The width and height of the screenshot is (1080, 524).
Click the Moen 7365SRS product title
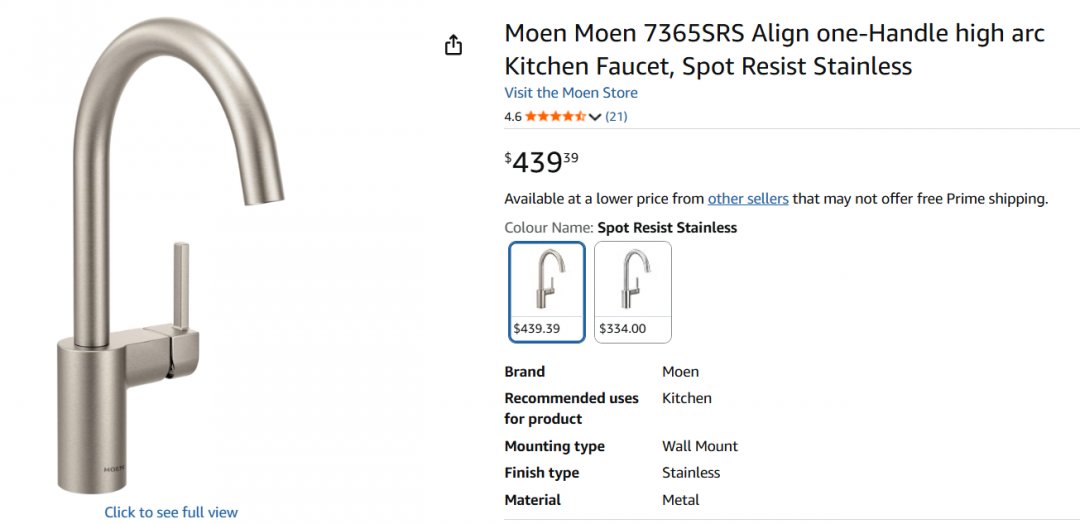pyautogui.click(x=774, y=49)
